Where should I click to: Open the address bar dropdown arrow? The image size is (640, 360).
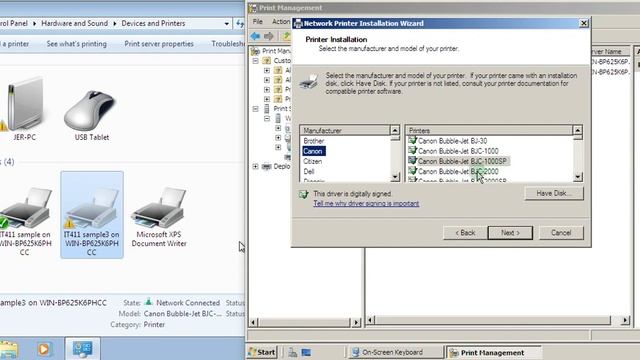tap(227, 24)
